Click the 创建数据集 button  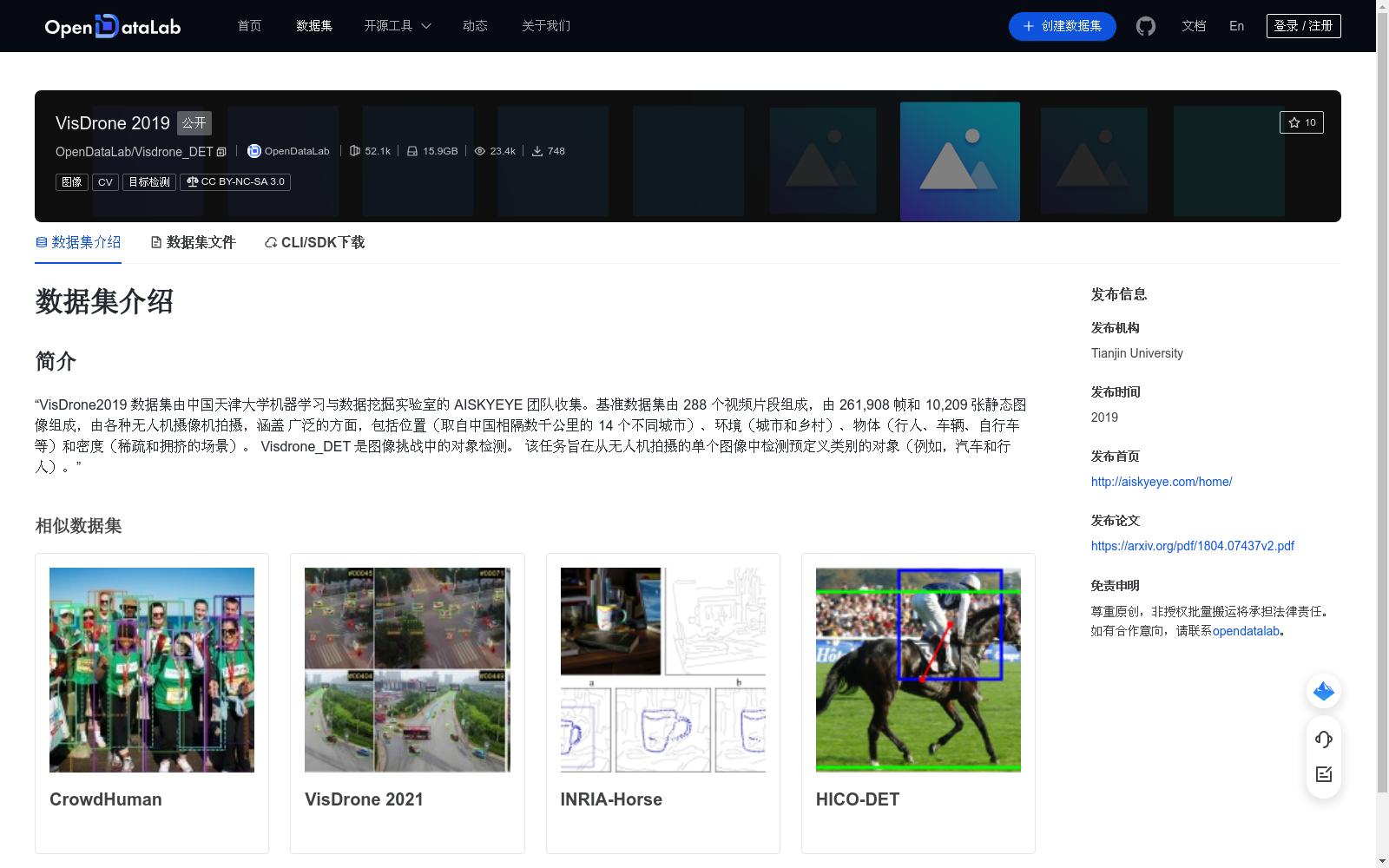coord(1063,26)
